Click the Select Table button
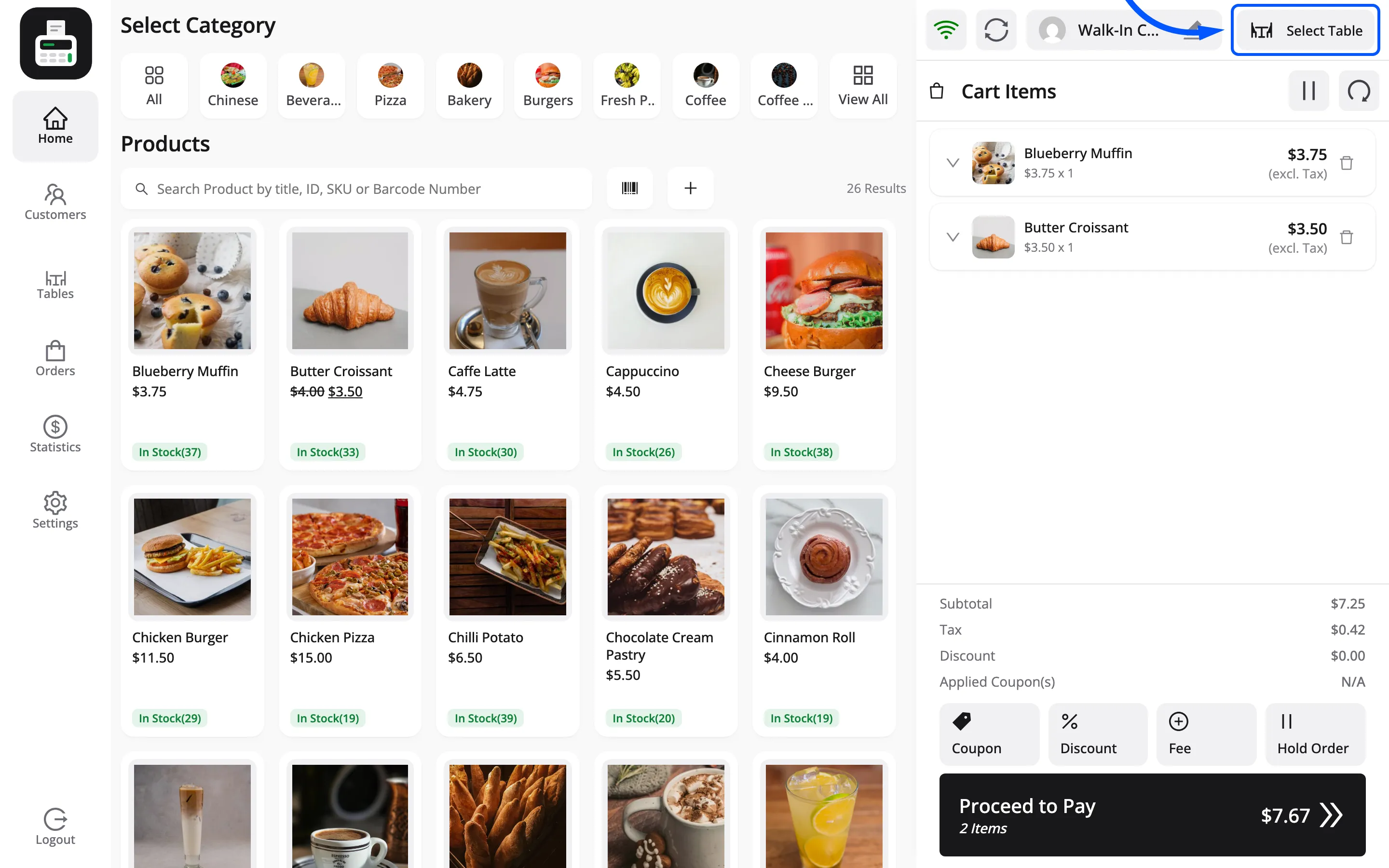 pos(1305,30)
